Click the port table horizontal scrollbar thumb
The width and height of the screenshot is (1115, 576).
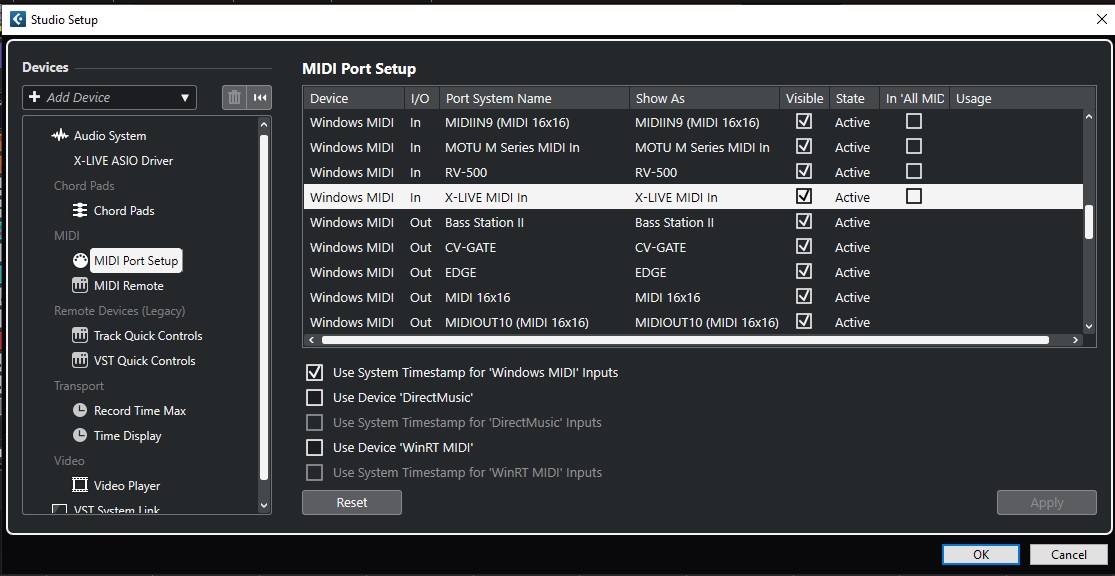[x=685, y=341]
